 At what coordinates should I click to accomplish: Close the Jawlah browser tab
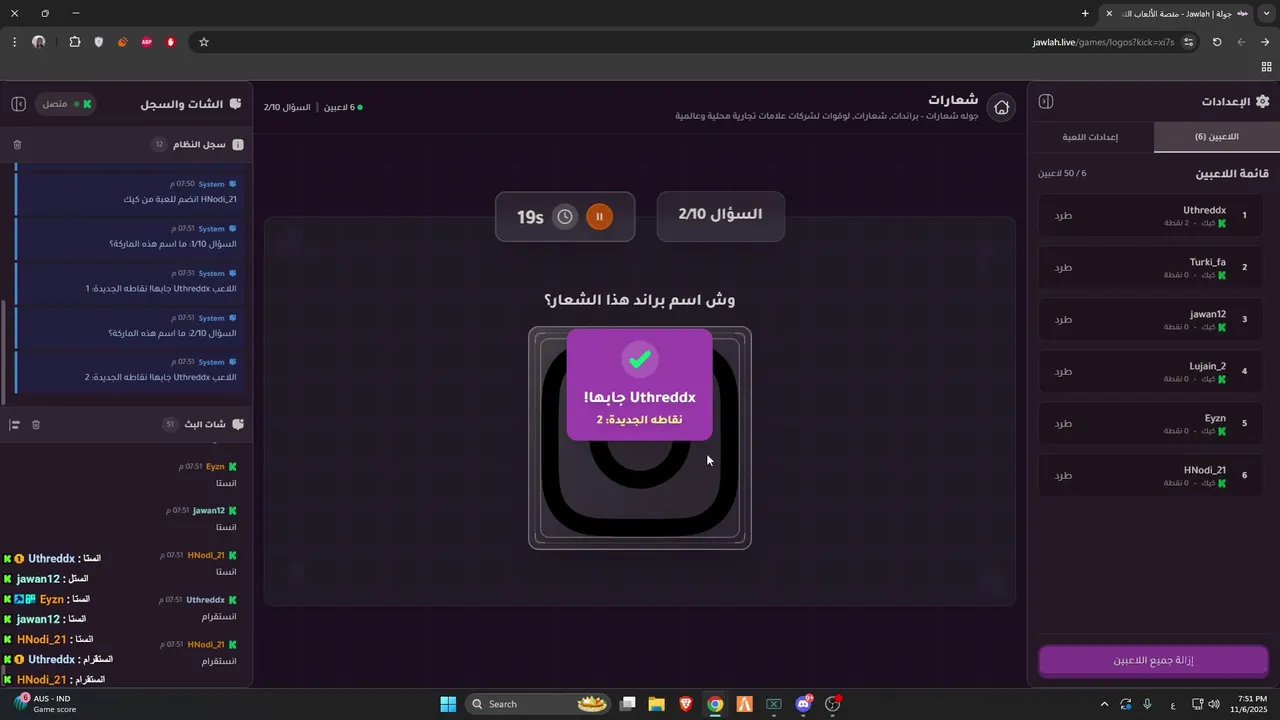tap(1109, 13)
